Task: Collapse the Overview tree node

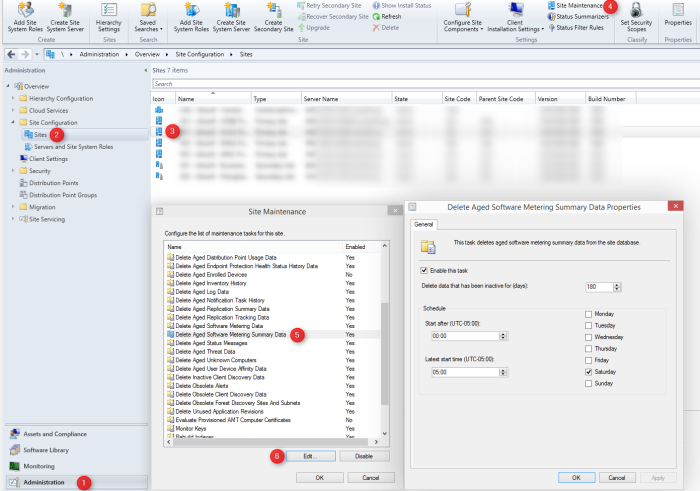Action: coord(8,86)
